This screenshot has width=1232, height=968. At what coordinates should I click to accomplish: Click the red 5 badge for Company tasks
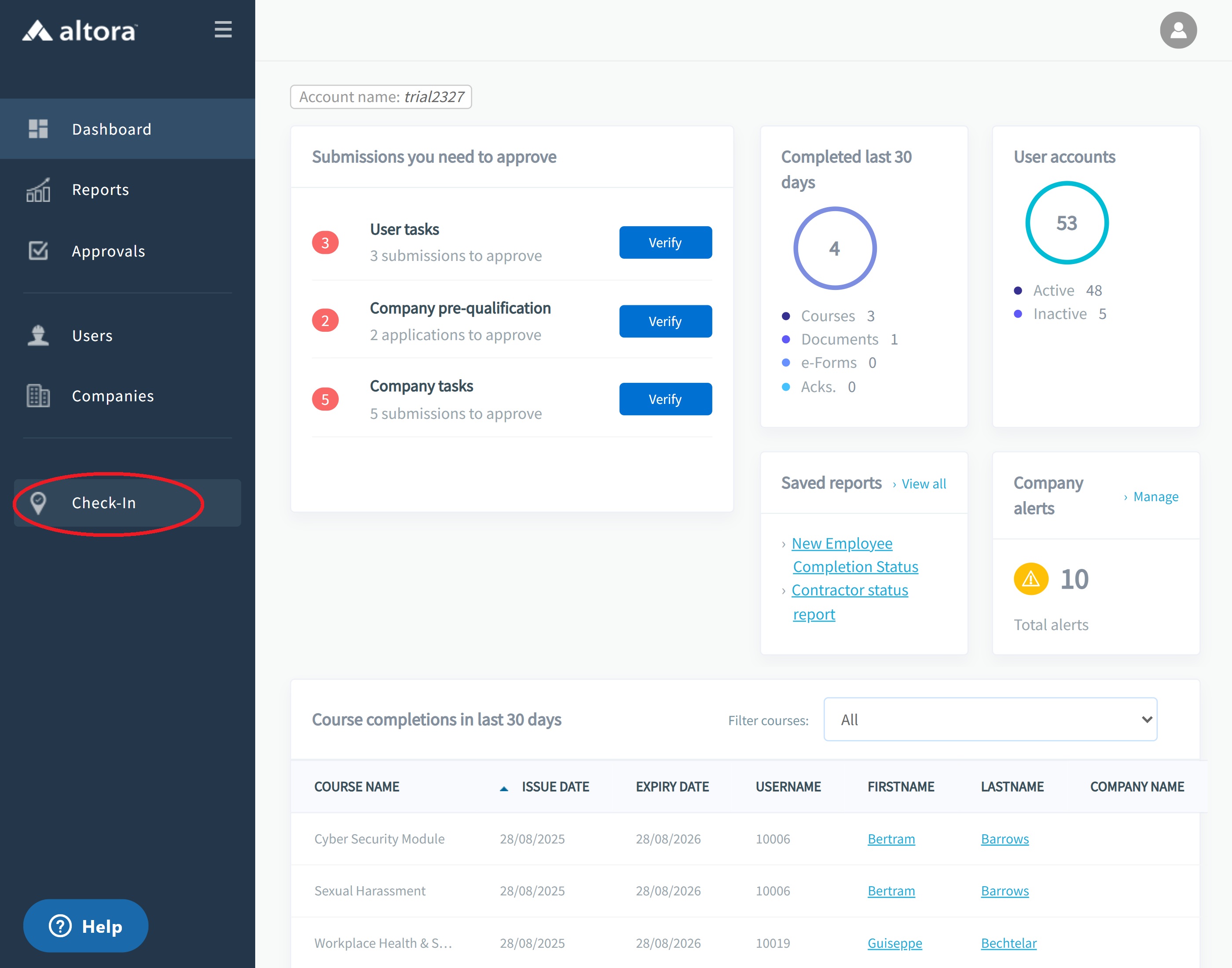[x=325, y=400]
